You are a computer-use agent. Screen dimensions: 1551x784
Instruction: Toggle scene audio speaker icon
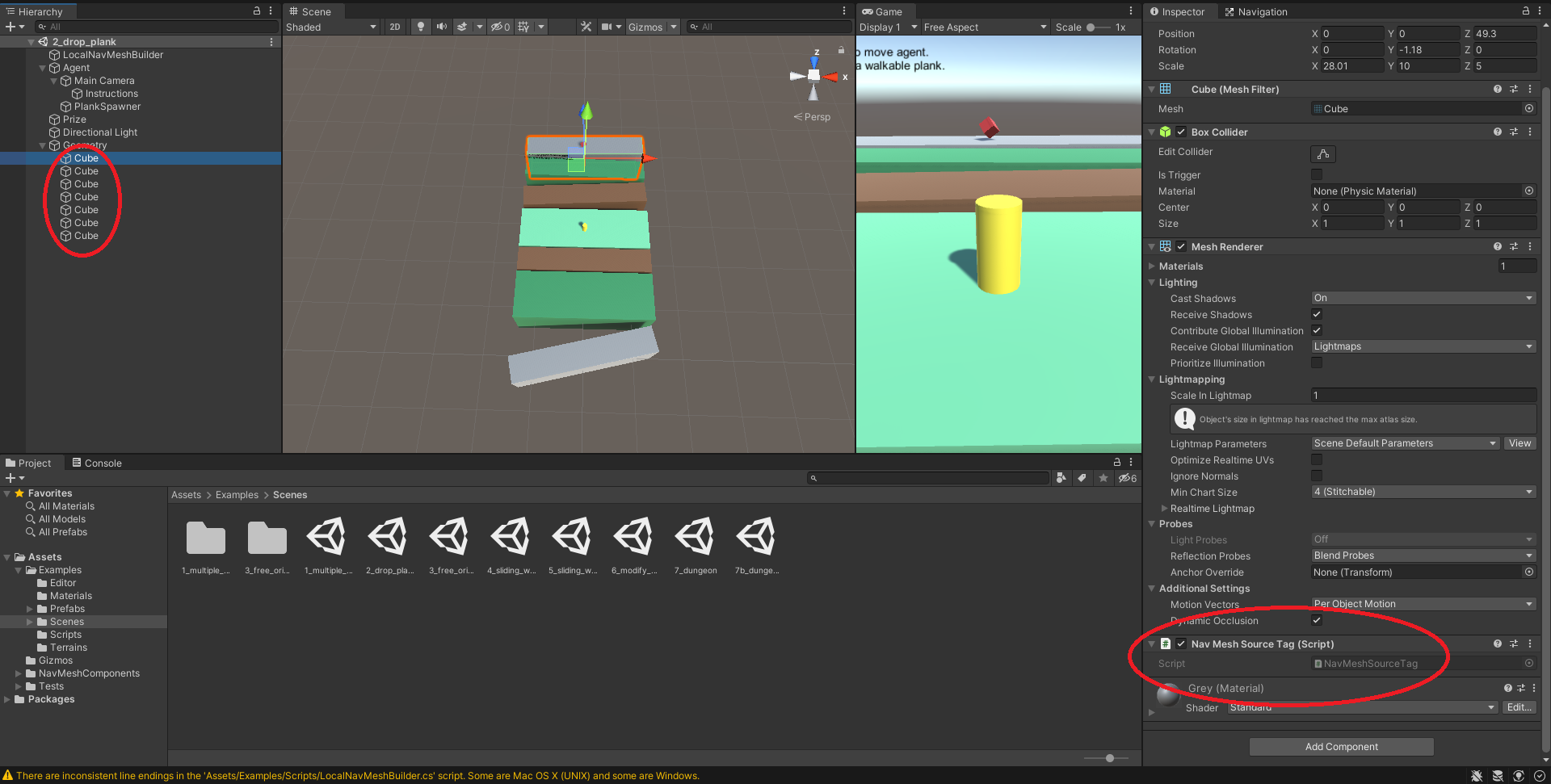(x=441, y=27)
